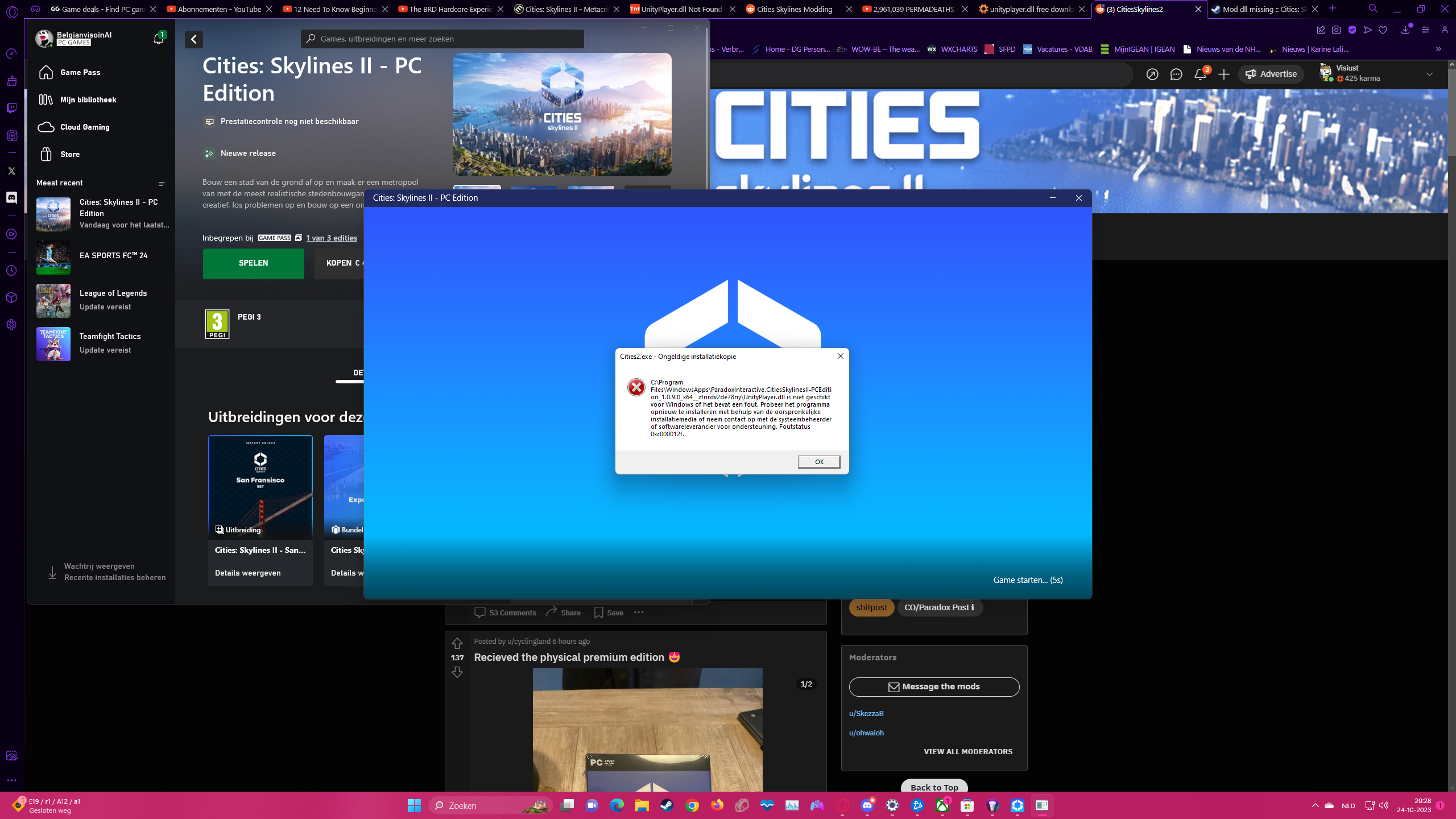The width and height of the screenshot is (1456, 819).
Task: Open the Xbox app icon in taskbar
Action: pyautogui.click(x=942, y=805)
